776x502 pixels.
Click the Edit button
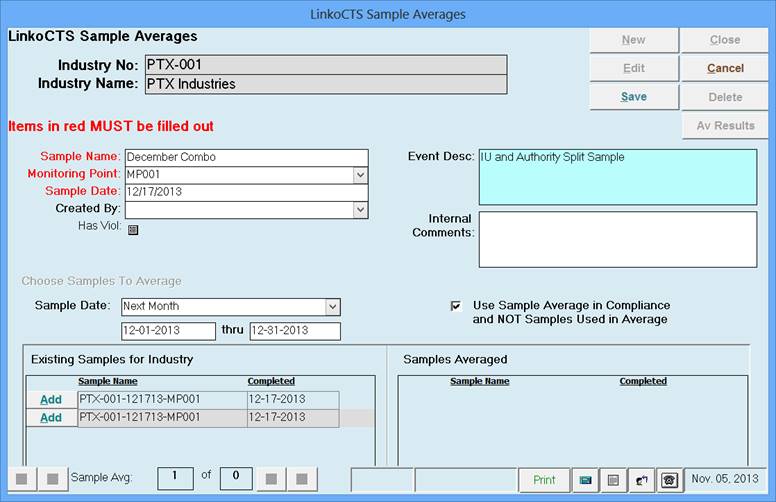click(x=633, y=68)
